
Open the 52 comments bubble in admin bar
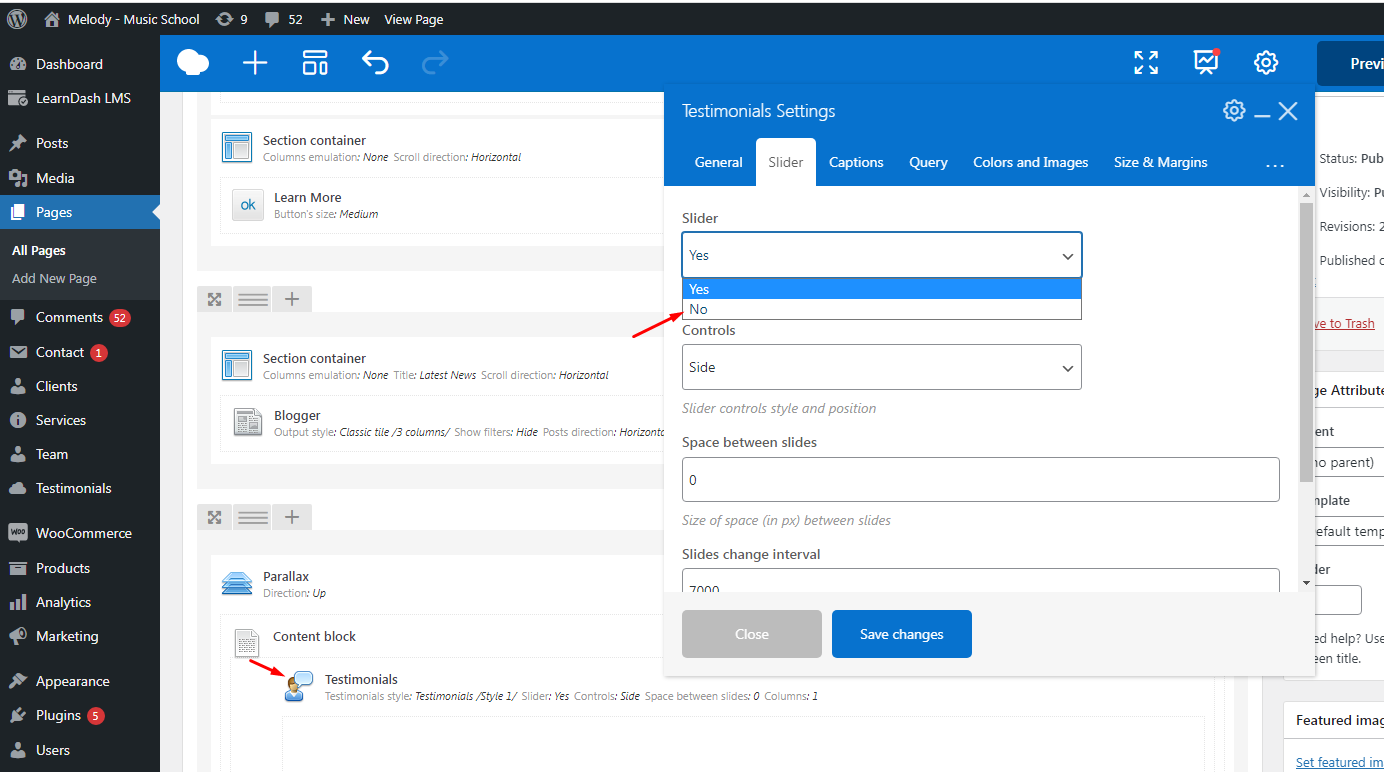point(283,19)
